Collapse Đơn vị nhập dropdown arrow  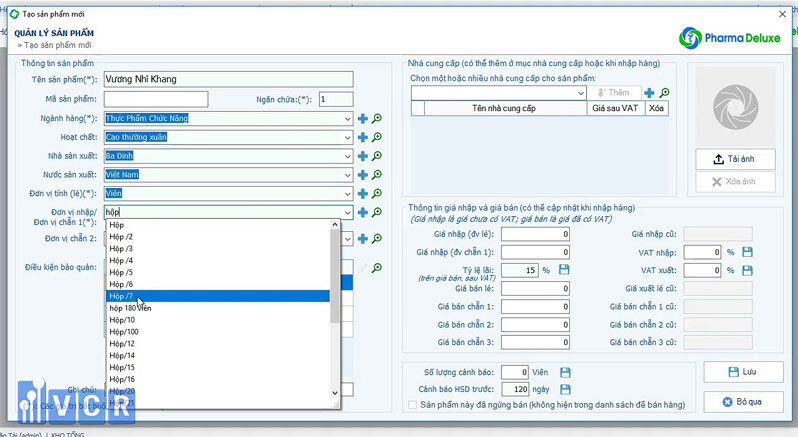348,213
